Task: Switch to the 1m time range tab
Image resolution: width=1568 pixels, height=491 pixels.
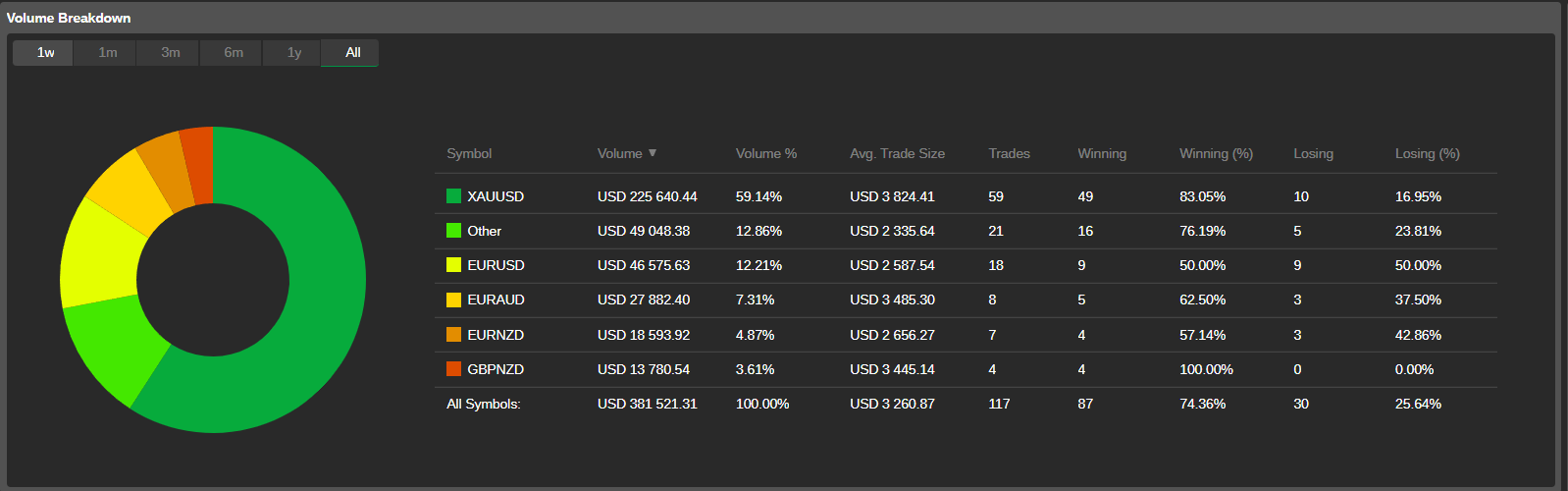Action: tap(108, 53)
